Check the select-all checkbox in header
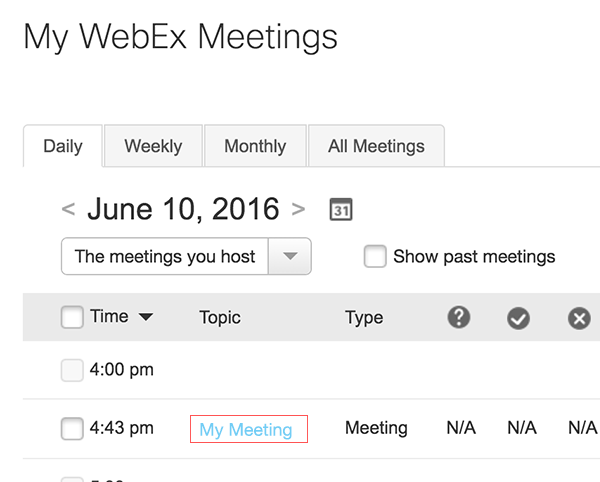Screen dimensions: 600x482 click(72, 317)
